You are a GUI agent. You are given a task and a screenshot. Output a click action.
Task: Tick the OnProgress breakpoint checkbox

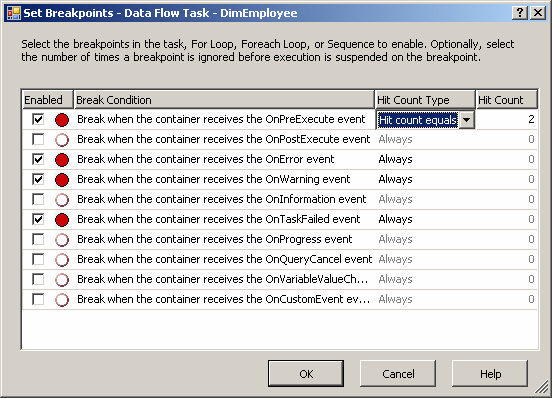[x=38, y=240]
